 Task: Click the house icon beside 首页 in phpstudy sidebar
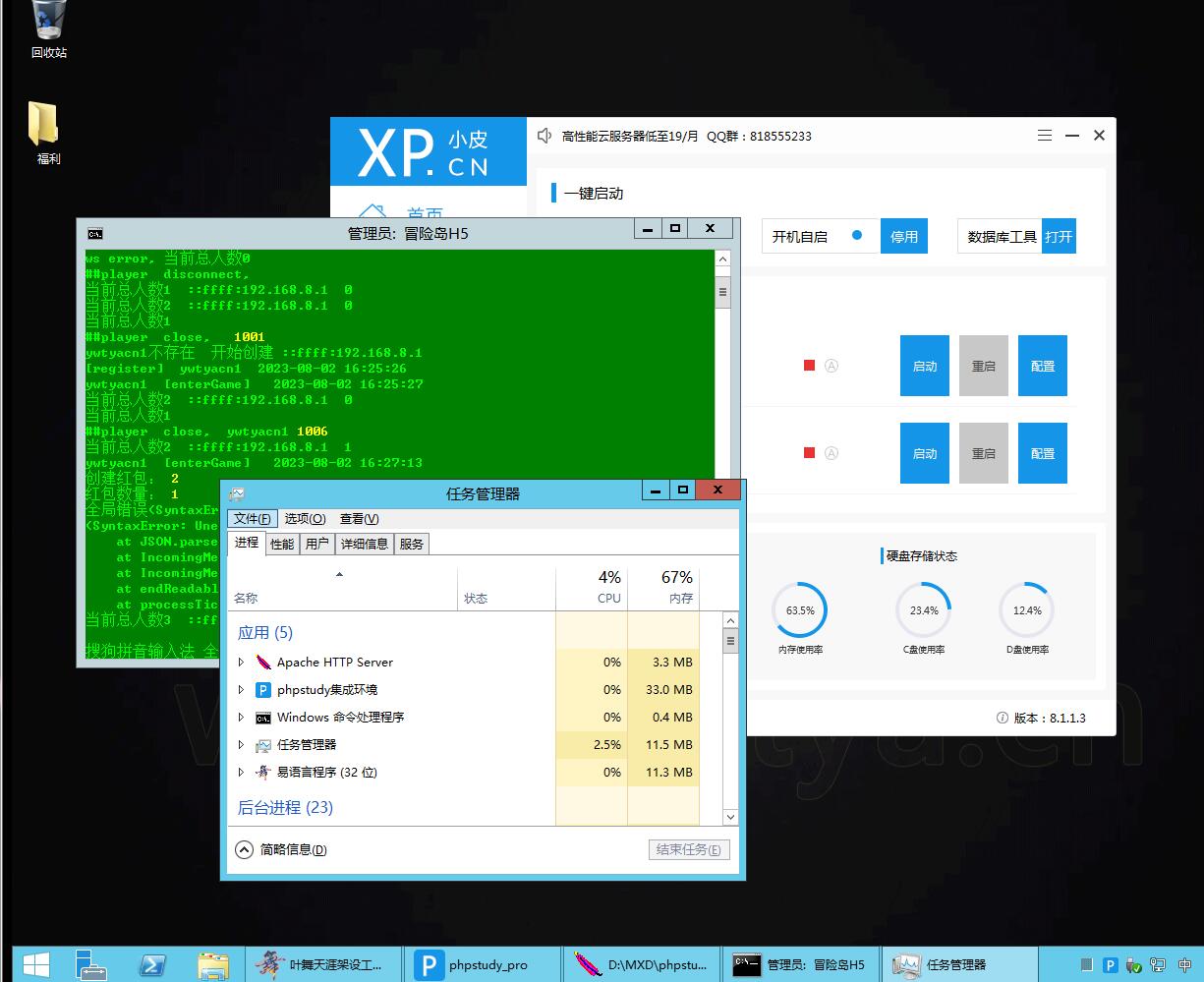pos(372,212)
